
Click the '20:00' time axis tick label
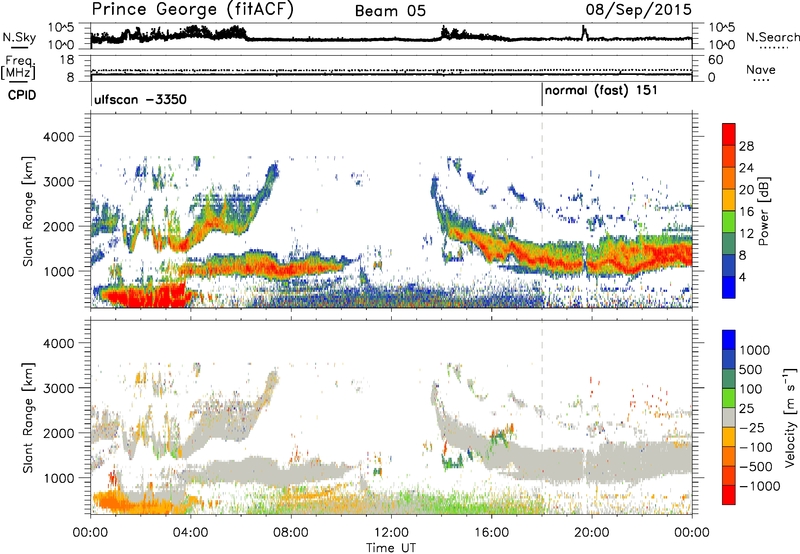(592, 533)
